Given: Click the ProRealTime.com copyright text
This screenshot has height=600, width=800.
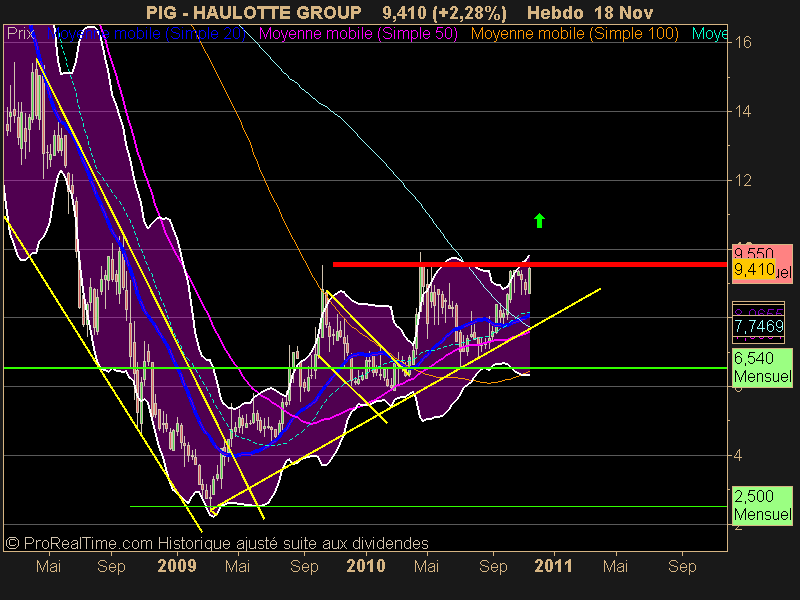Looking at the screenshot, I should tap(218, 543).
